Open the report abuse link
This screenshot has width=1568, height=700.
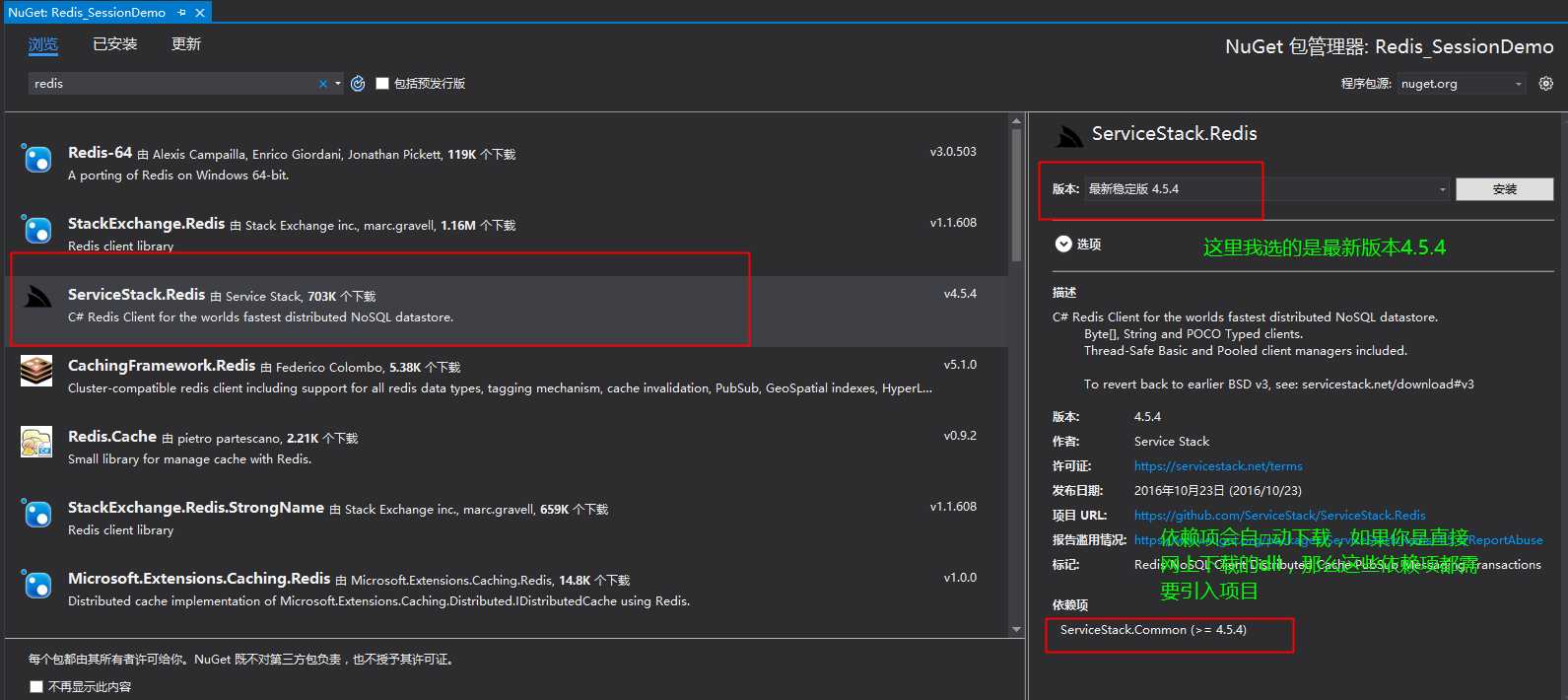[1338, 540]
